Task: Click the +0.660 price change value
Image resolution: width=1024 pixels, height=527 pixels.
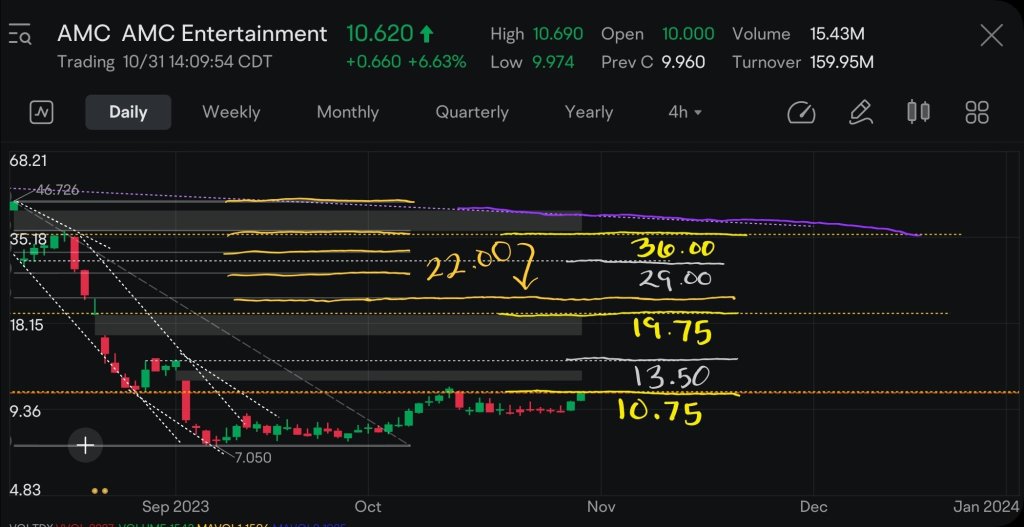Action: tap(373, 62)
